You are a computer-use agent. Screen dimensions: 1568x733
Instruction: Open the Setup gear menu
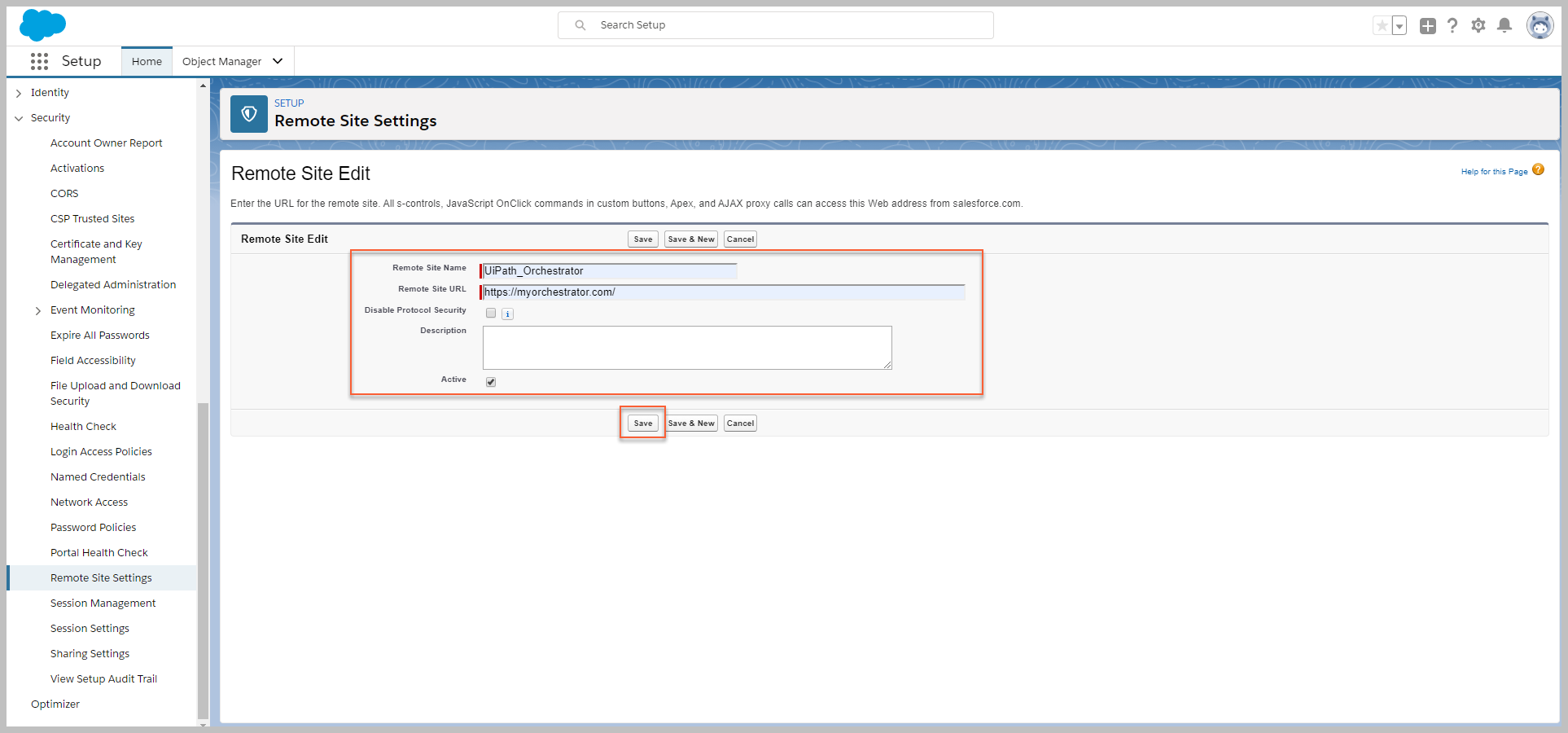pyautogui.click(x=1478, y=26)
